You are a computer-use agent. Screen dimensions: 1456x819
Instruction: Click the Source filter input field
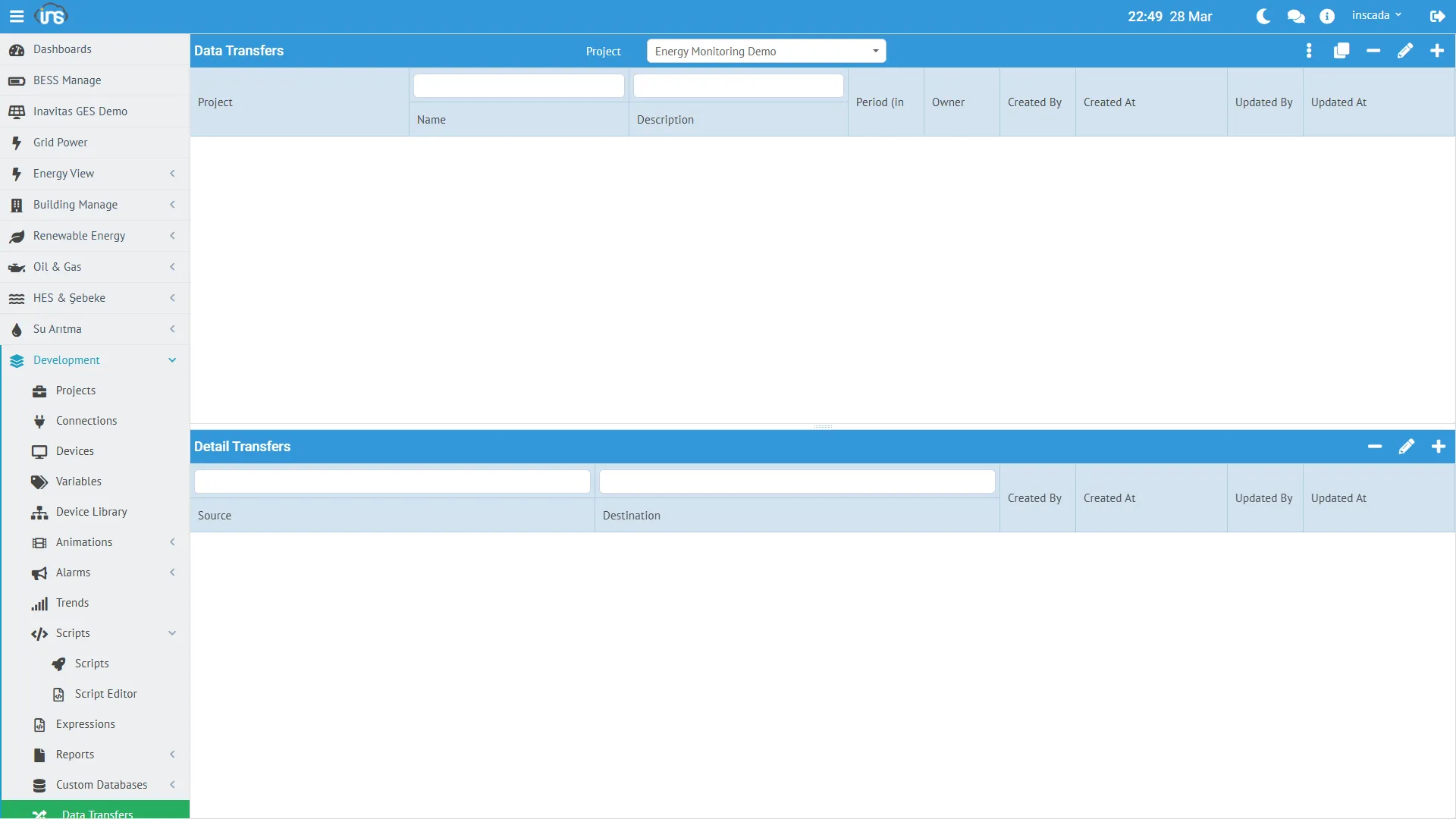(x=392, y=482)
